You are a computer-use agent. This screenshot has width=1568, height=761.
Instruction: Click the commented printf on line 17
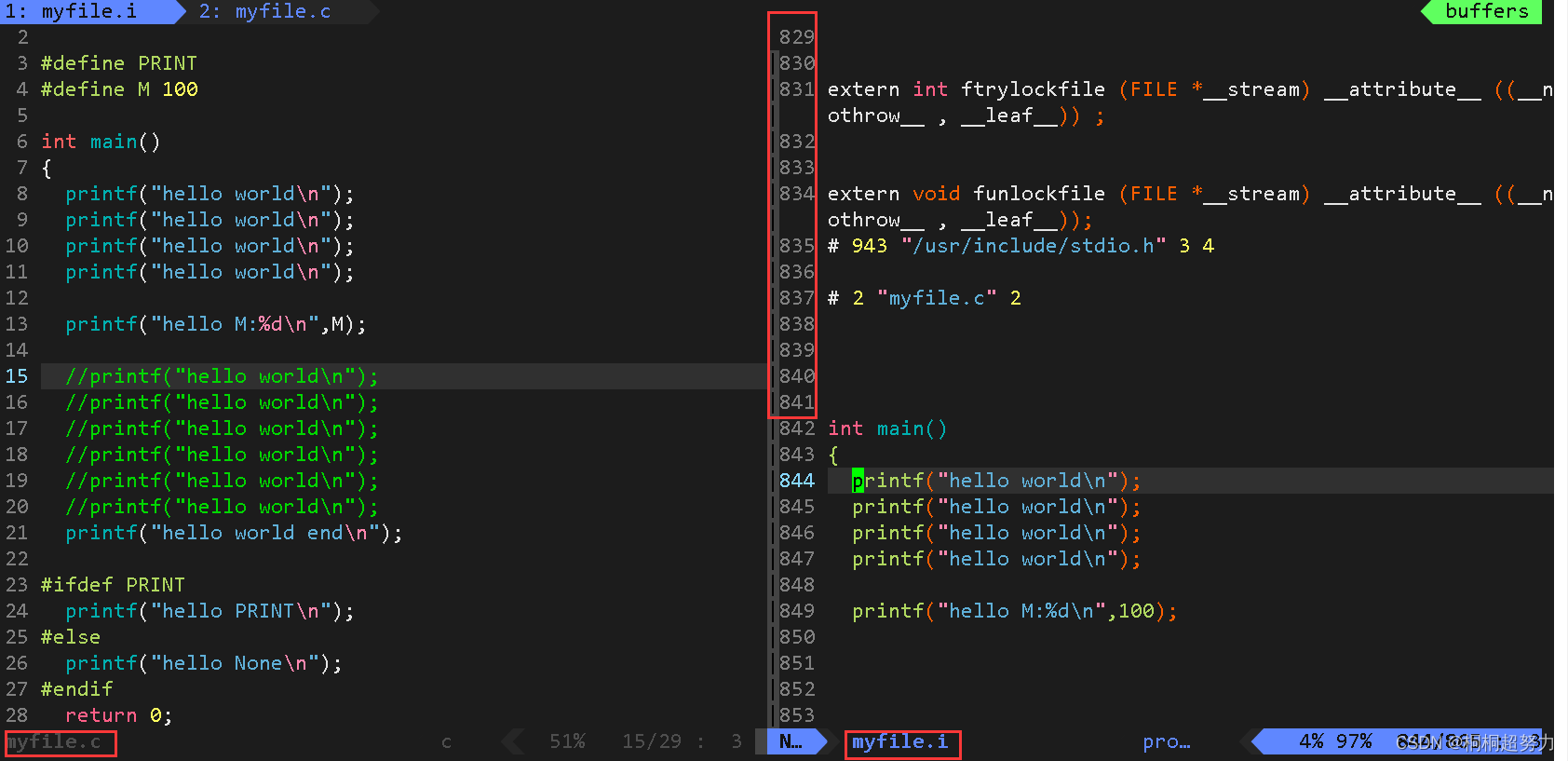point(222,428)
